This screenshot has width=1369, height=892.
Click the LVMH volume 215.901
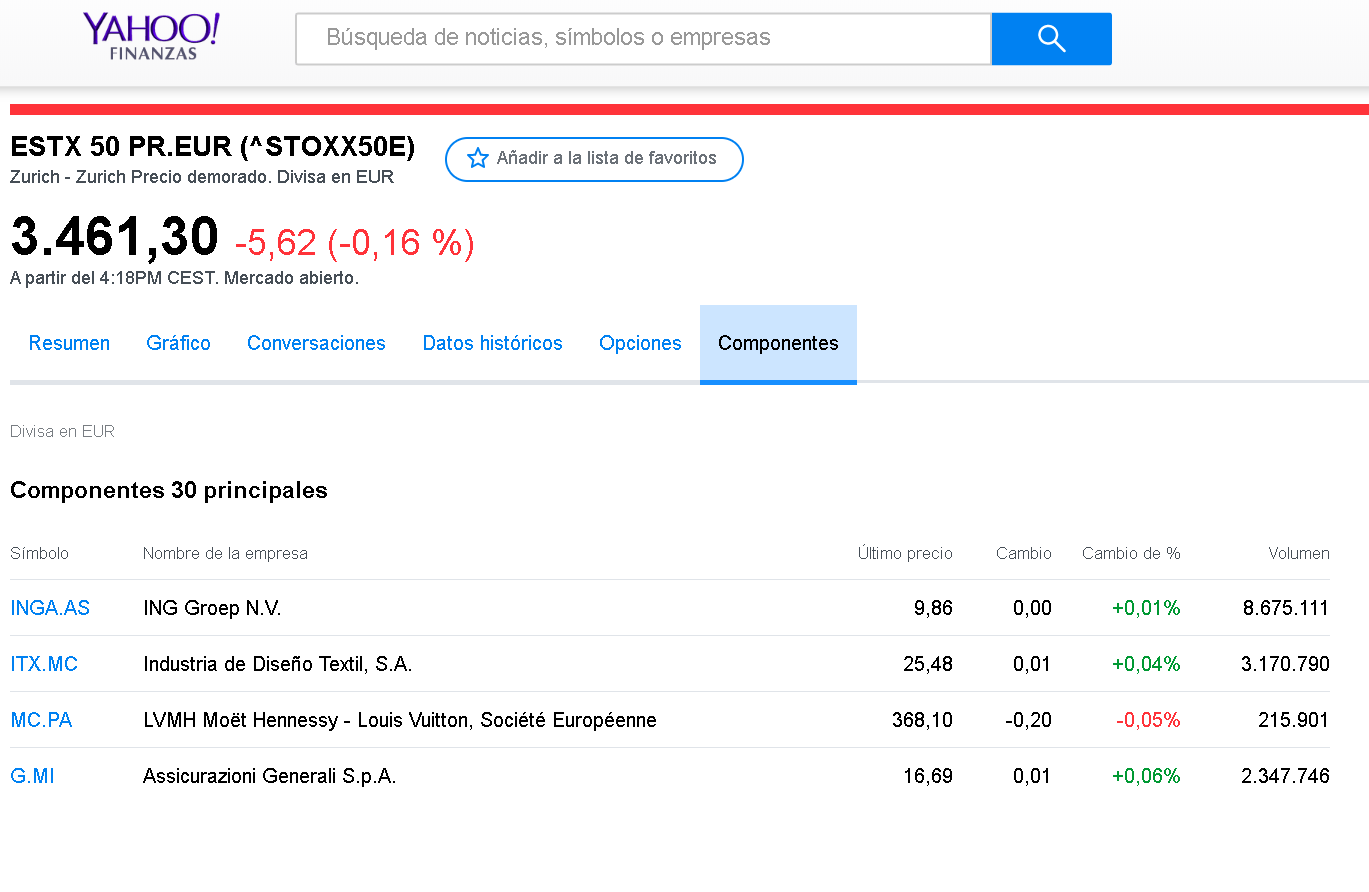pos(1294,720)
